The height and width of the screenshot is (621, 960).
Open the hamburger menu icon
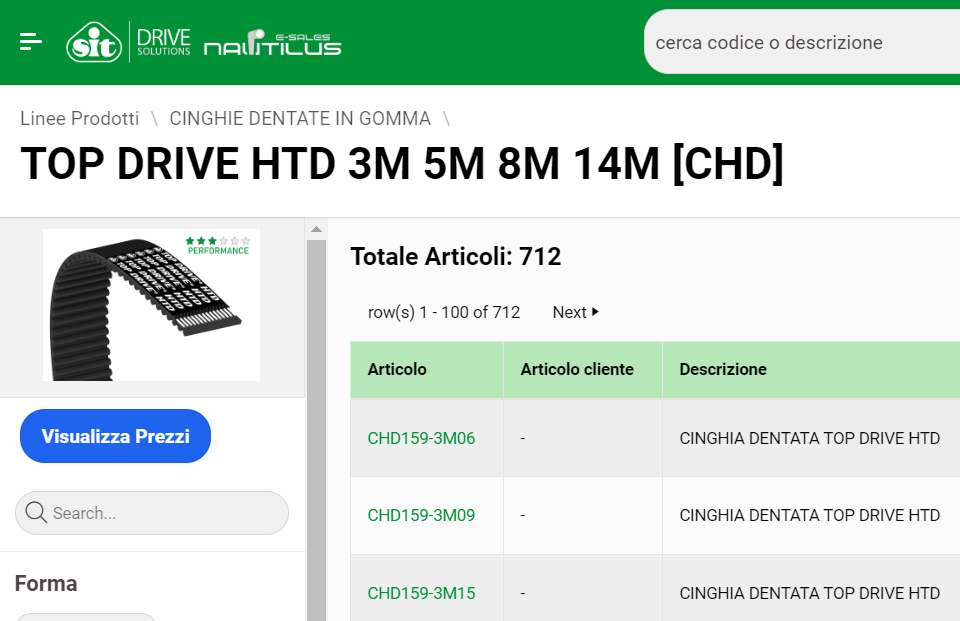pos(31,41)
